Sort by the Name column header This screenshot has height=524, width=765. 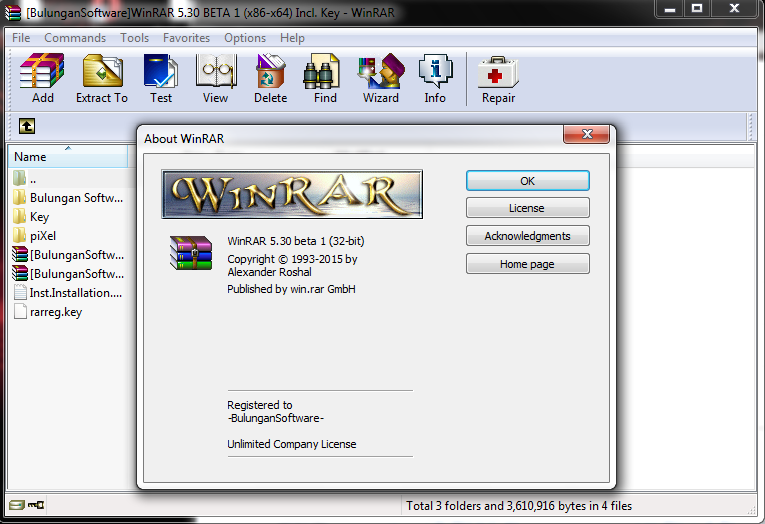pos(68,157)
